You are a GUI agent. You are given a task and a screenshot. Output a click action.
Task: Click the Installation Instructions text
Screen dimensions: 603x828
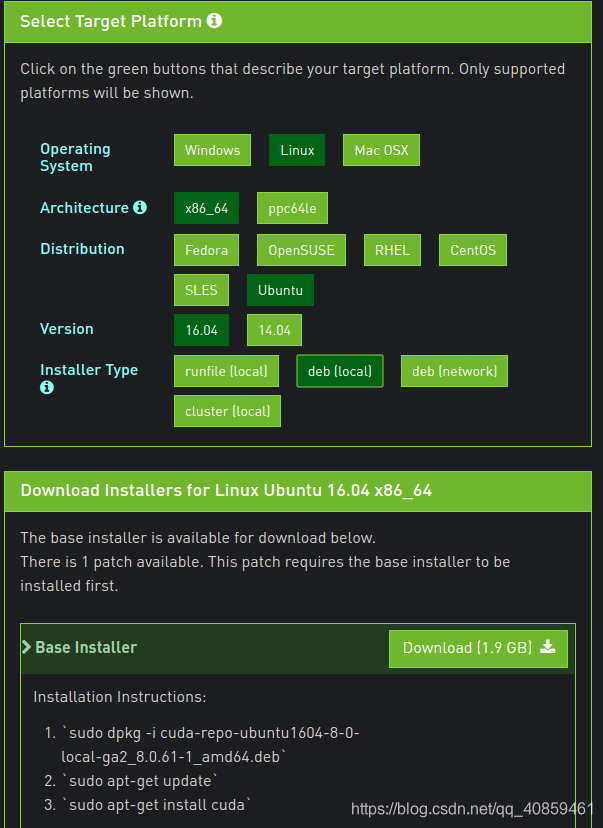120,697
